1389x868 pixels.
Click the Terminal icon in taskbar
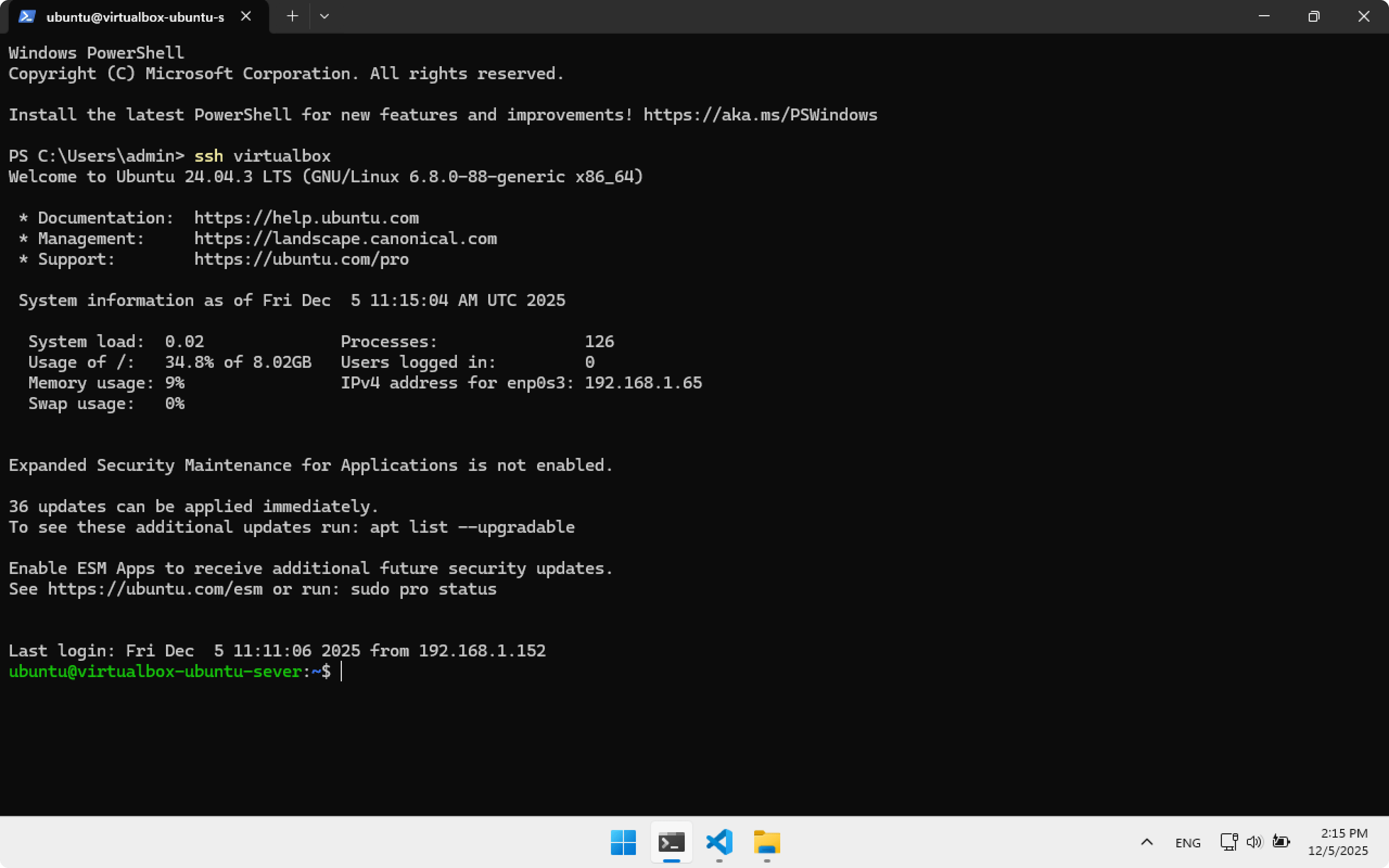pos(672,842)
